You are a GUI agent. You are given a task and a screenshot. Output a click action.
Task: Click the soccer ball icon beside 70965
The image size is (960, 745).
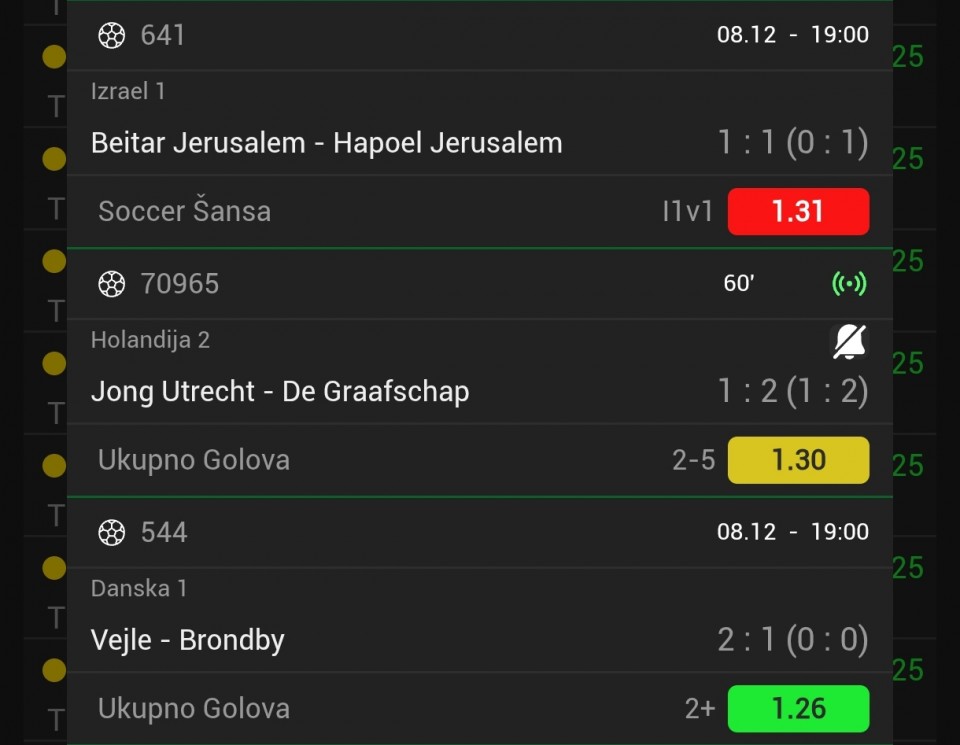tap(111, 284)
